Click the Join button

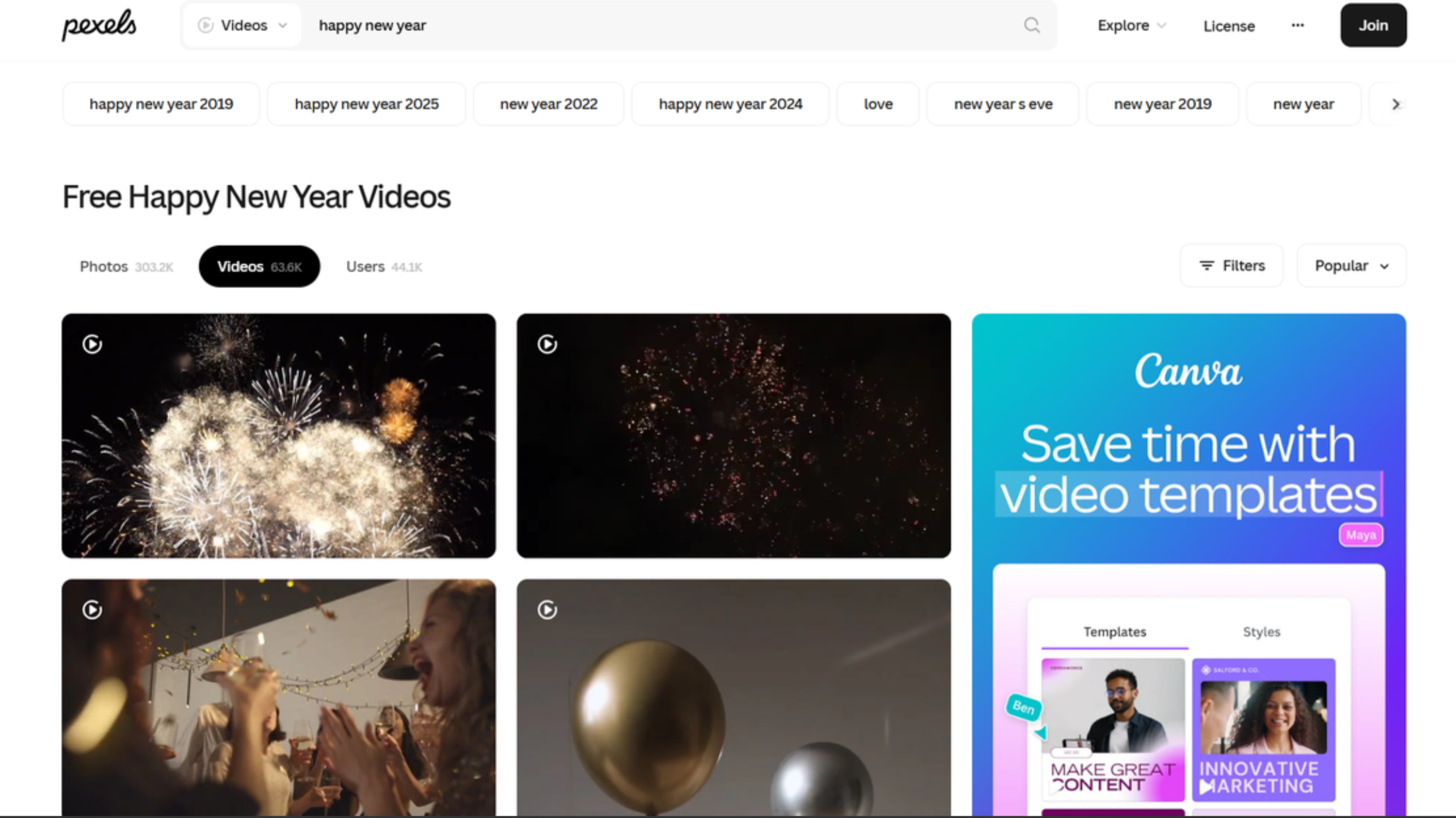click(1373, 25)
